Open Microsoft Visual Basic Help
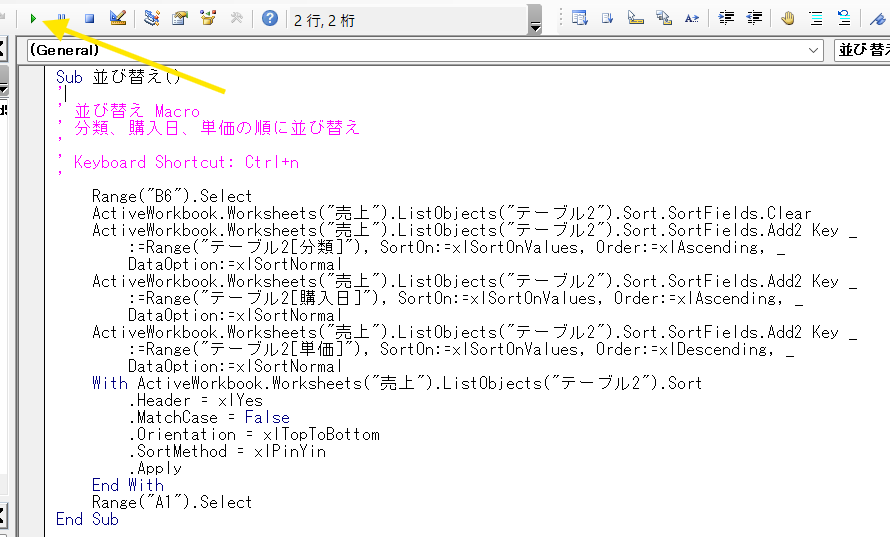This screenshot has width=890, height=537. [x=270, y=18]
